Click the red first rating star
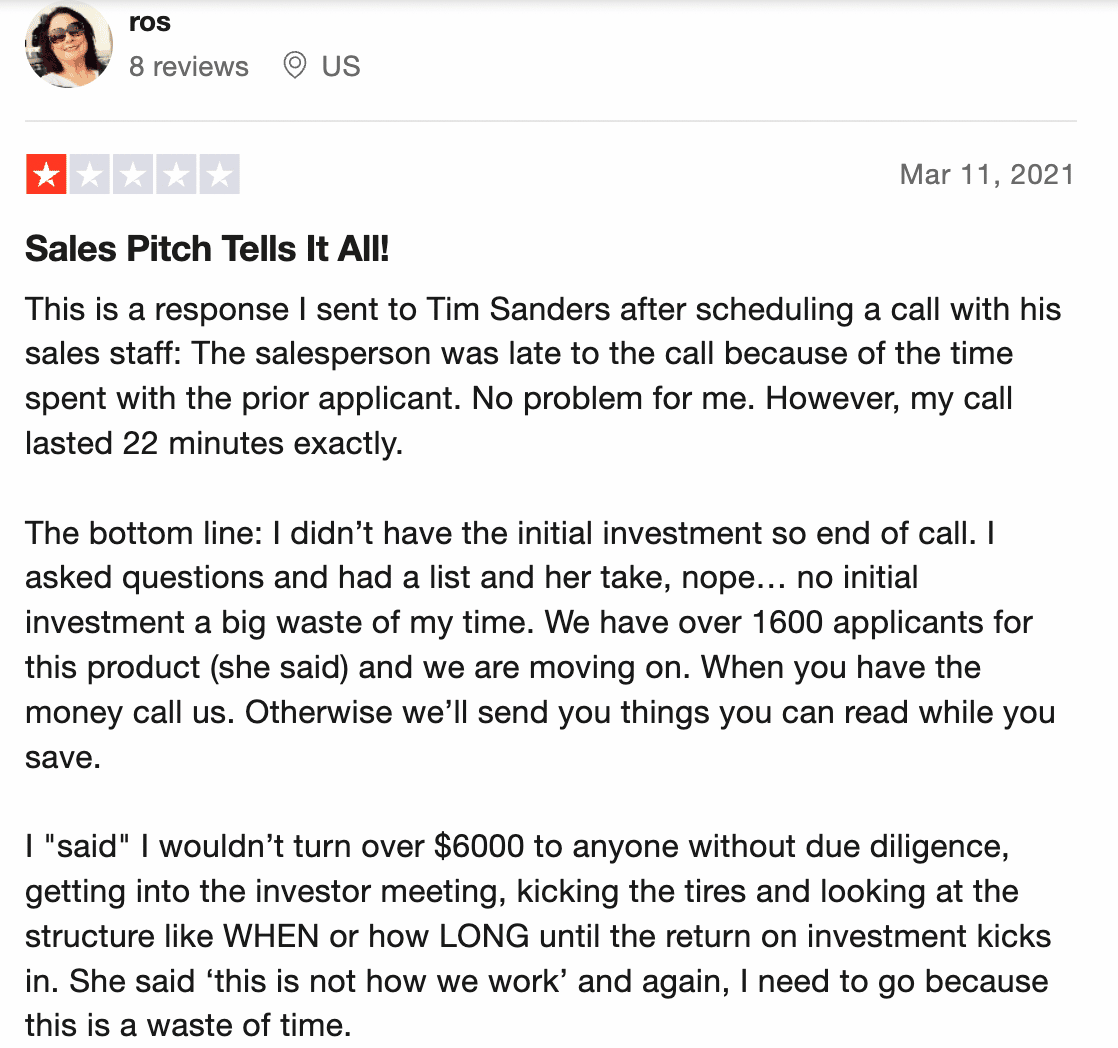Screen dimensions: 1118x1048 click(x=46, y=175)
